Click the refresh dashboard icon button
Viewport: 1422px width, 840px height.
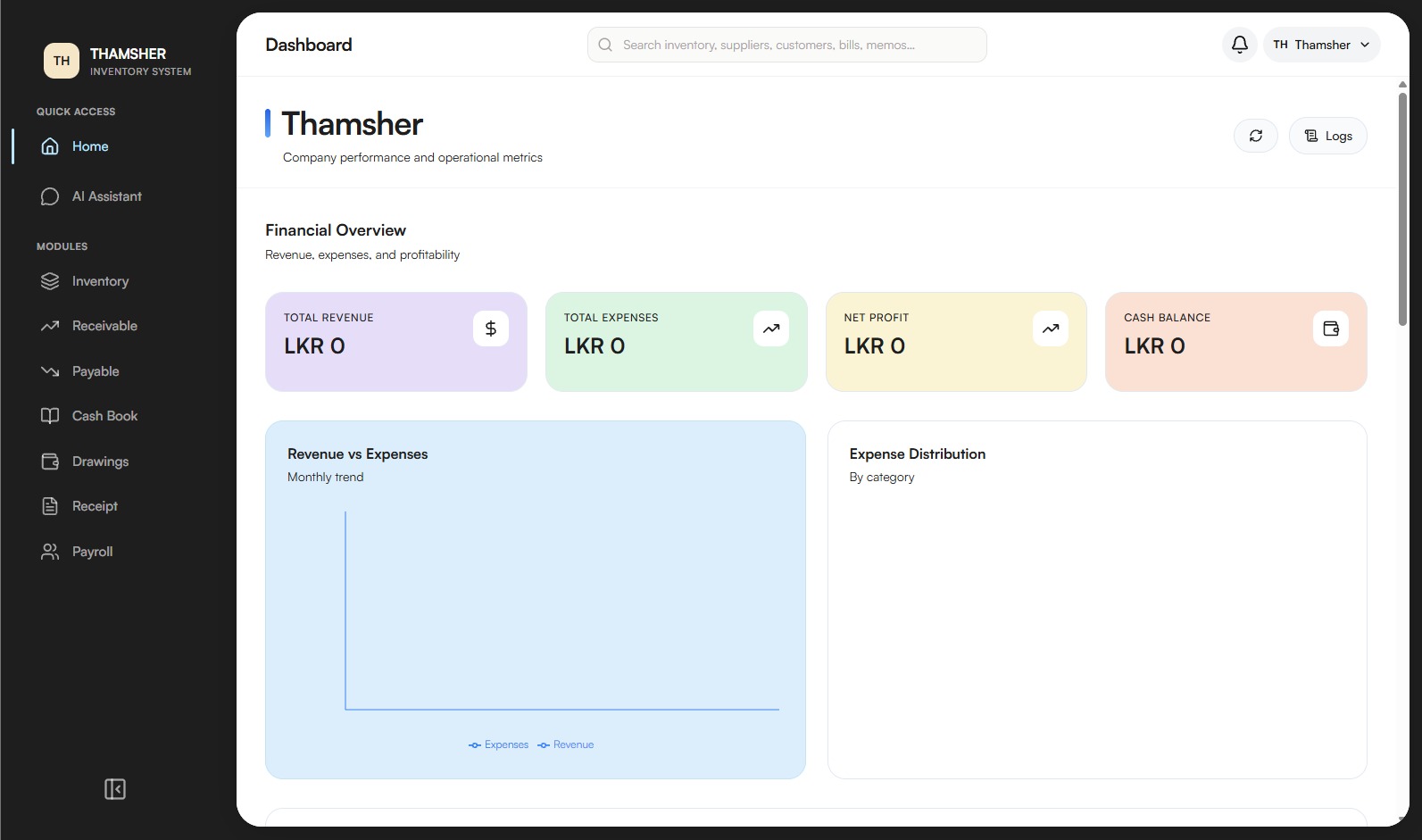click(1255, 136)
